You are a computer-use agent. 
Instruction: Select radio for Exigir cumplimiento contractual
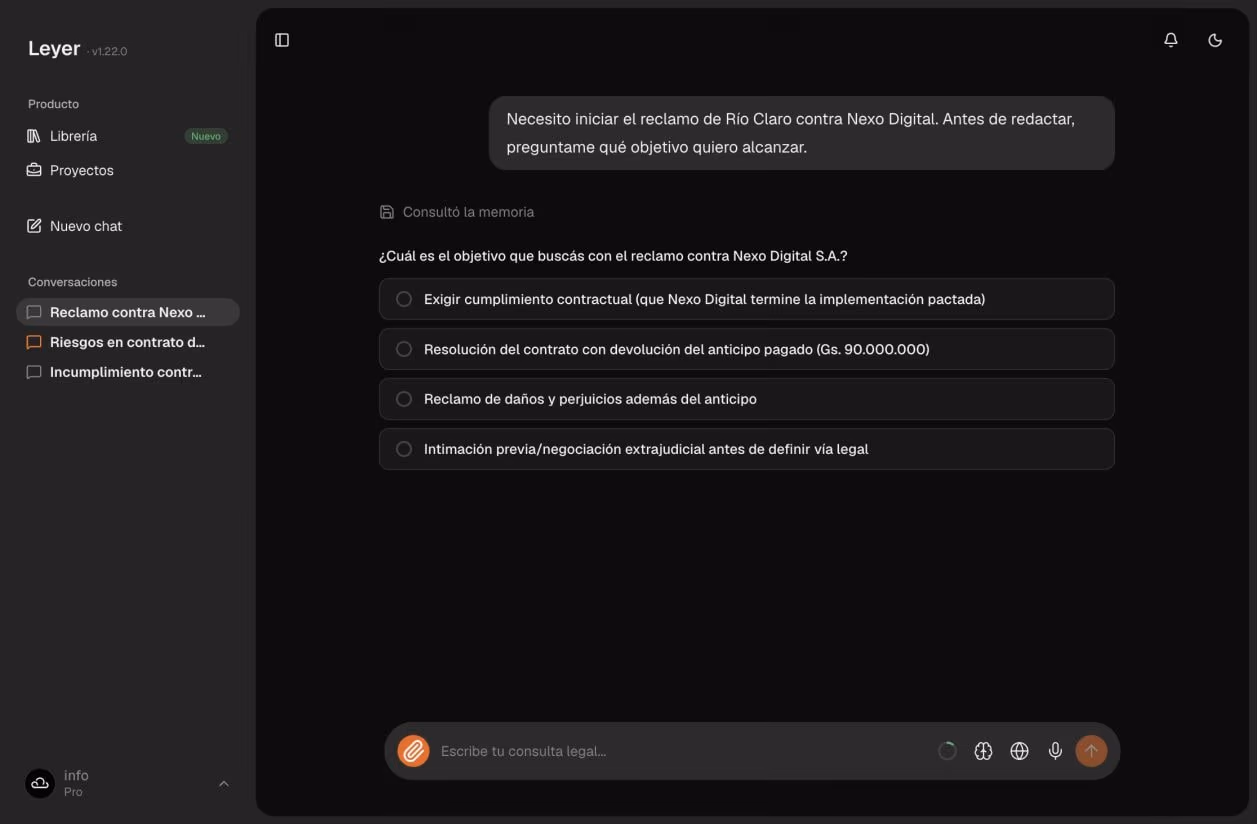point(404,299)
